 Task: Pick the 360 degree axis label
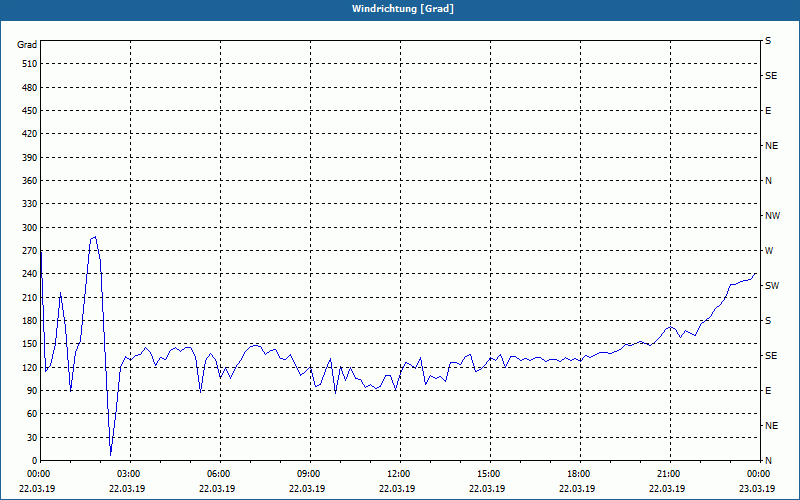[x=30, y=181]
